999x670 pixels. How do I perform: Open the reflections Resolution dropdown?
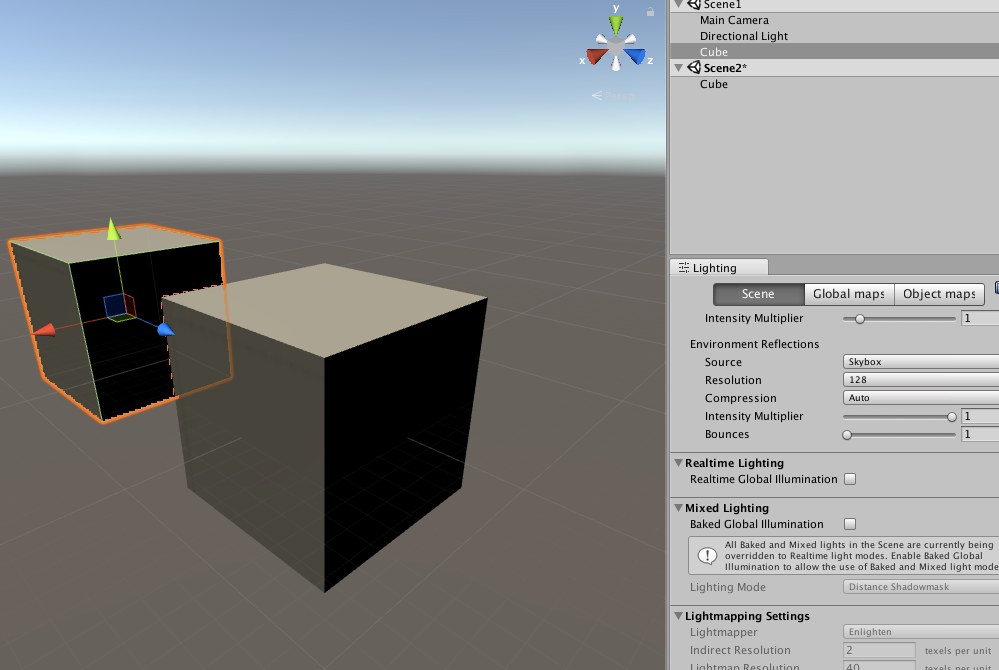(921, 380)
